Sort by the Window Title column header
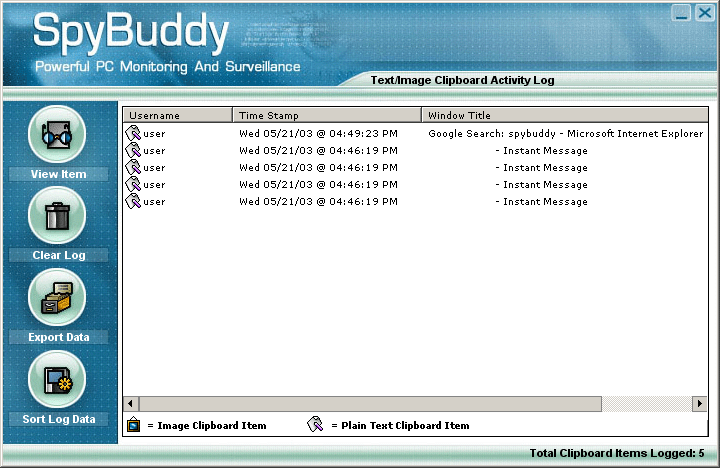The image size is (720, 468). tap(564, 115)
